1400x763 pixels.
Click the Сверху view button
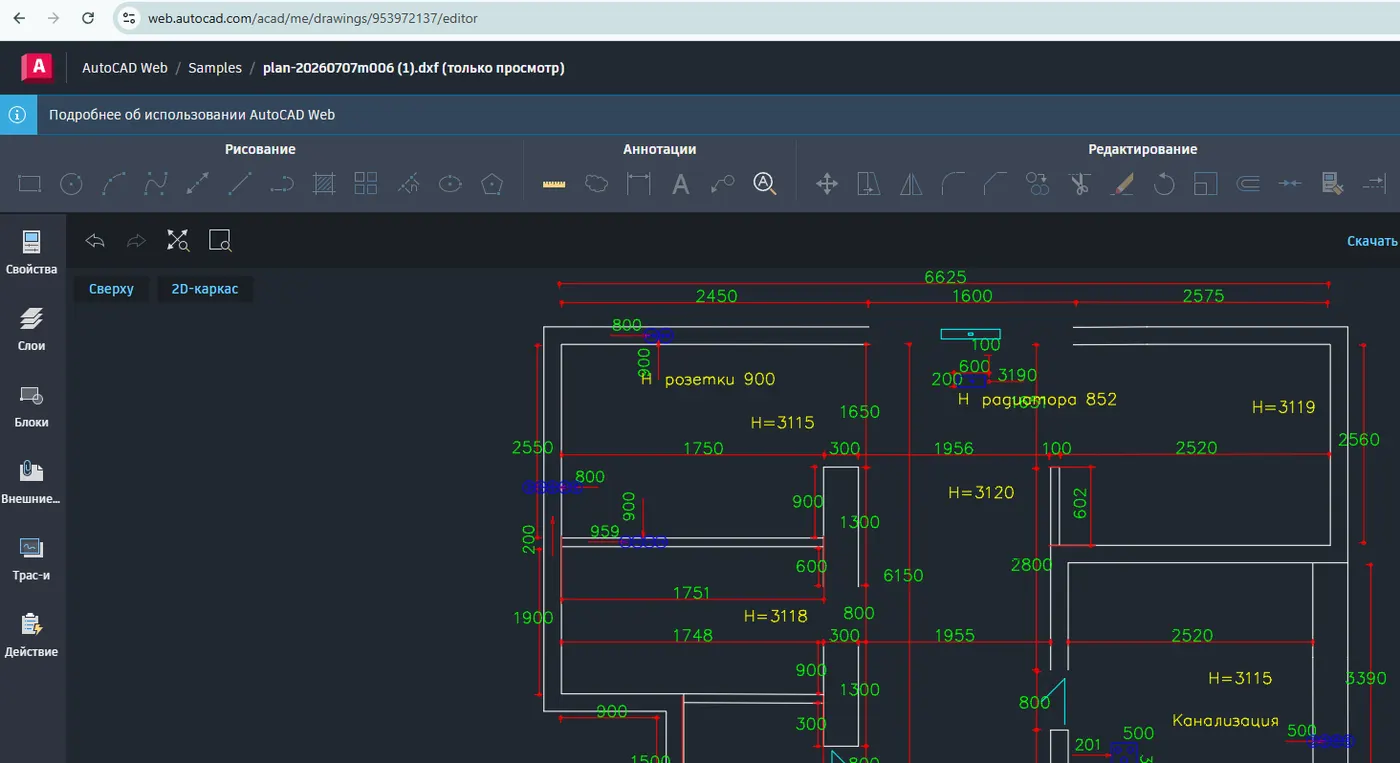tap(111, 289)
